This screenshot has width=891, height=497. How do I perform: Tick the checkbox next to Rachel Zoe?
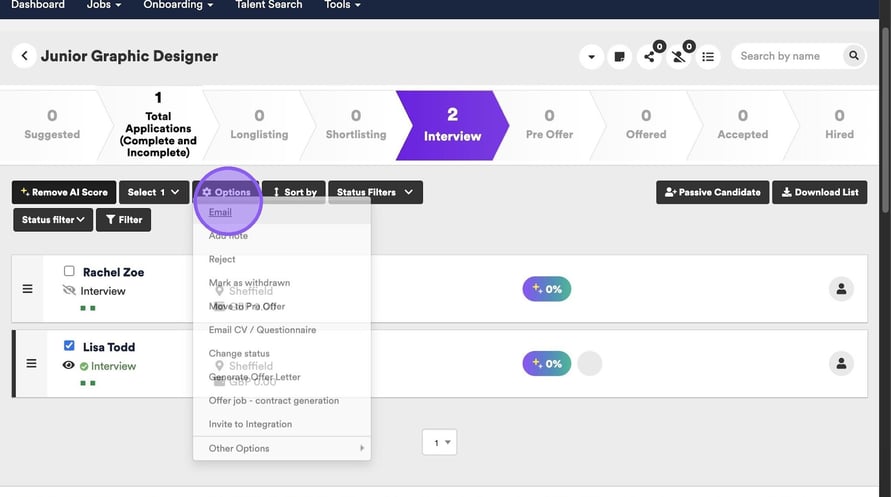point(69,271)
